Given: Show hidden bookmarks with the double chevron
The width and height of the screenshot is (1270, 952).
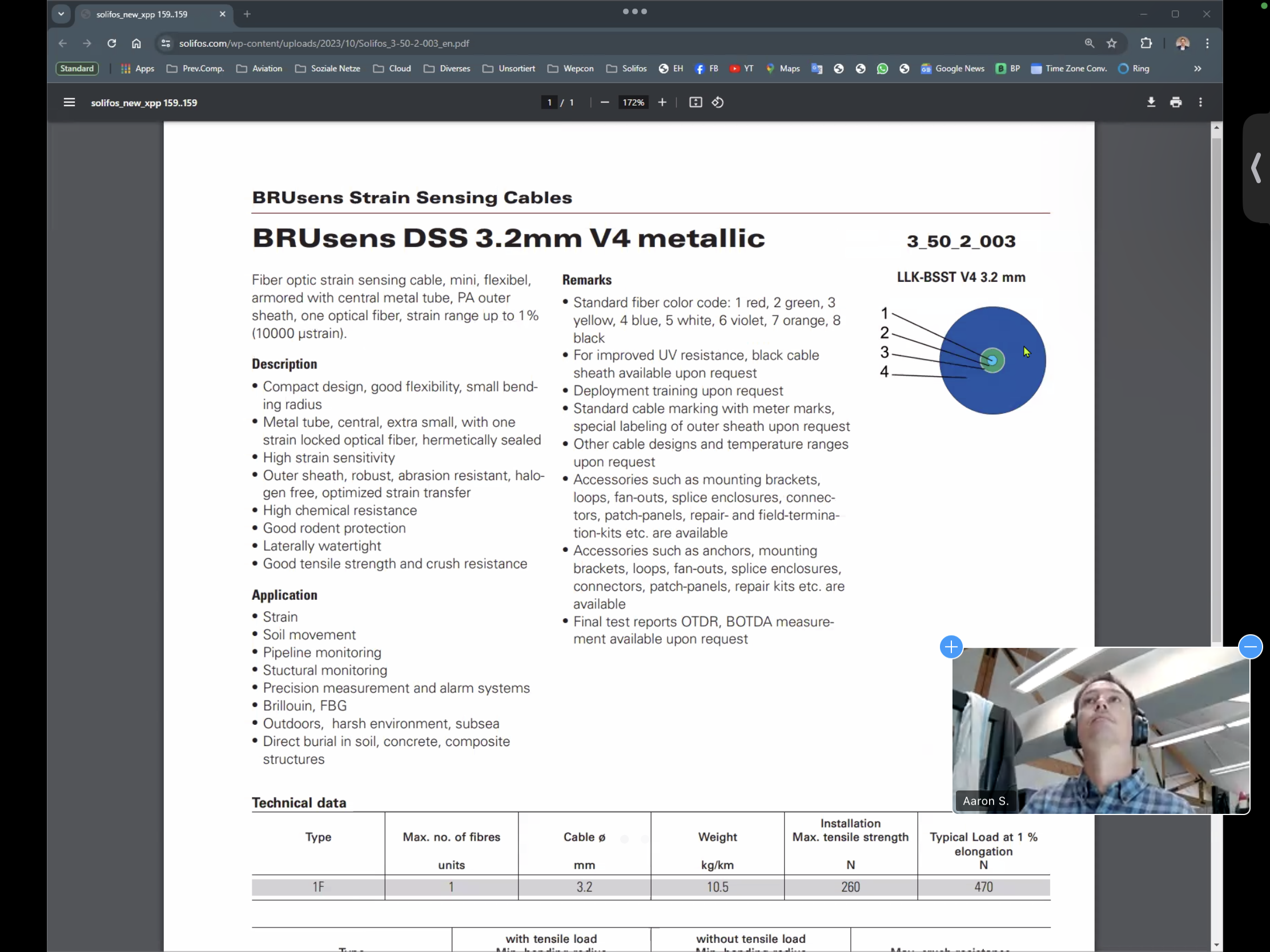Looking at the screenshot, I should [x=1197, y=69].
